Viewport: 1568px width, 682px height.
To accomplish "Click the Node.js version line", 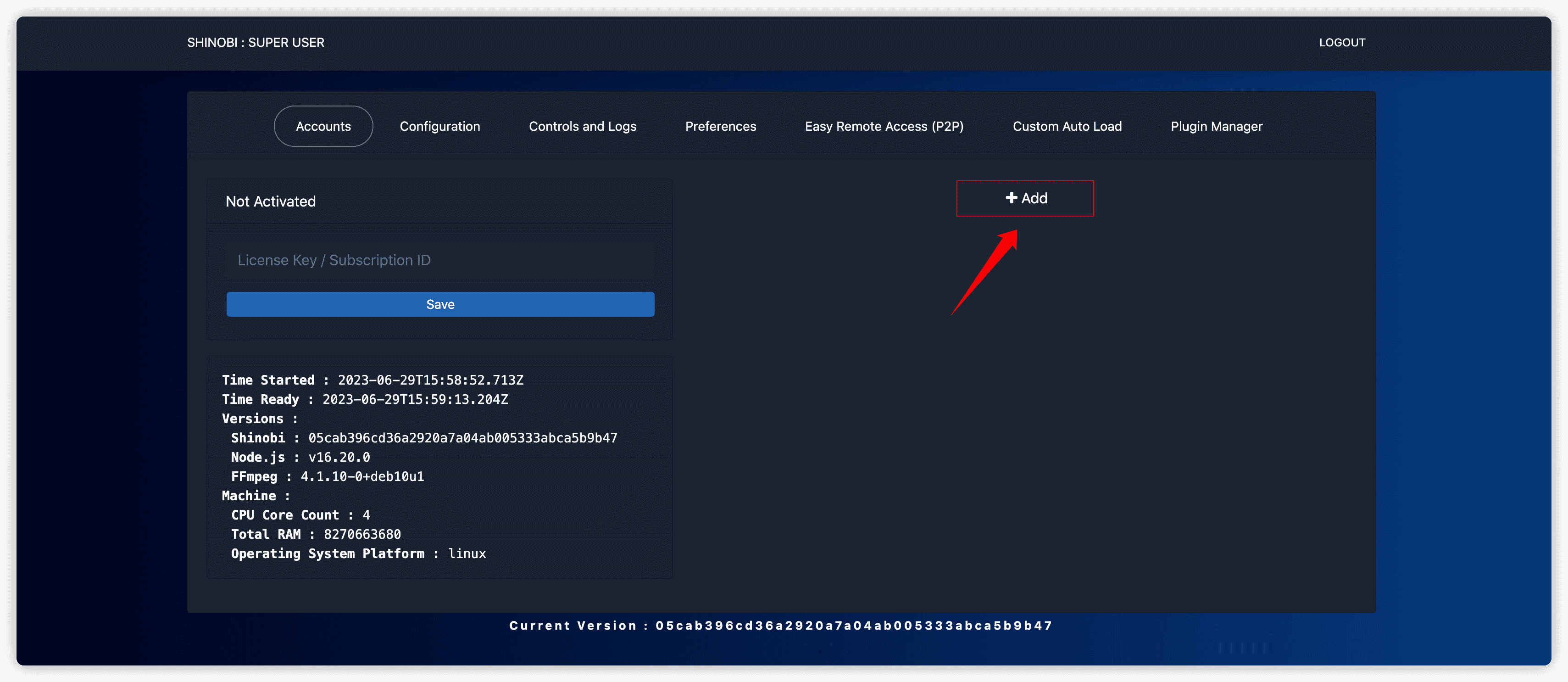I will pos(300,457).
